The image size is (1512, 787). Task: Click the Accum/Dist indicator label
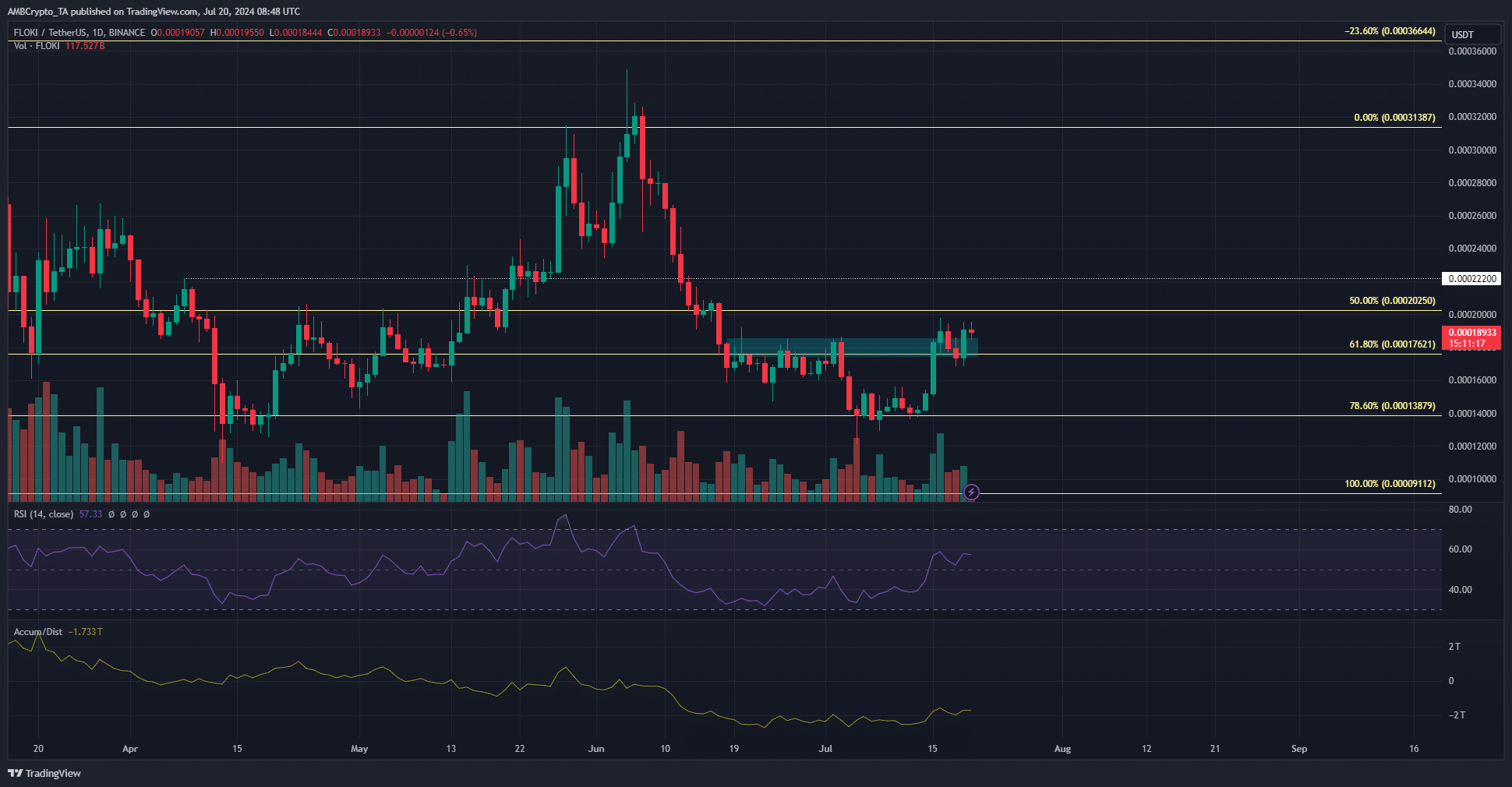pos(37,632)
